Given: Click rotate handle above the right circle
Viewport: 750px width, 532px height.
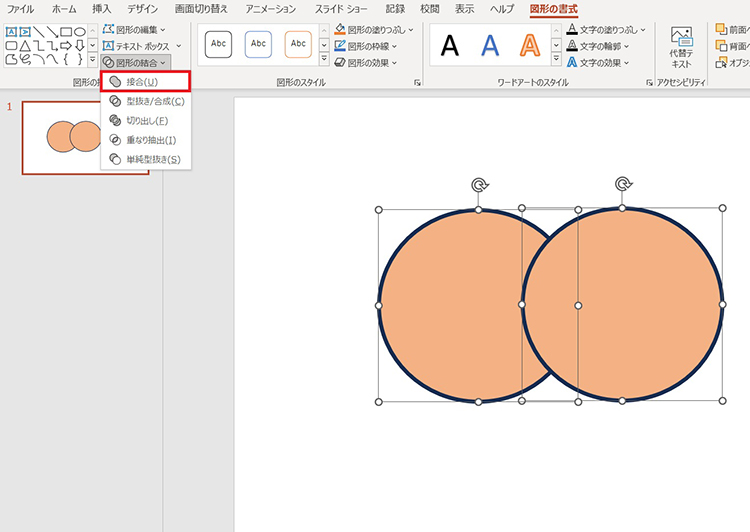Looking at the screenshot, I should (623, 184).
